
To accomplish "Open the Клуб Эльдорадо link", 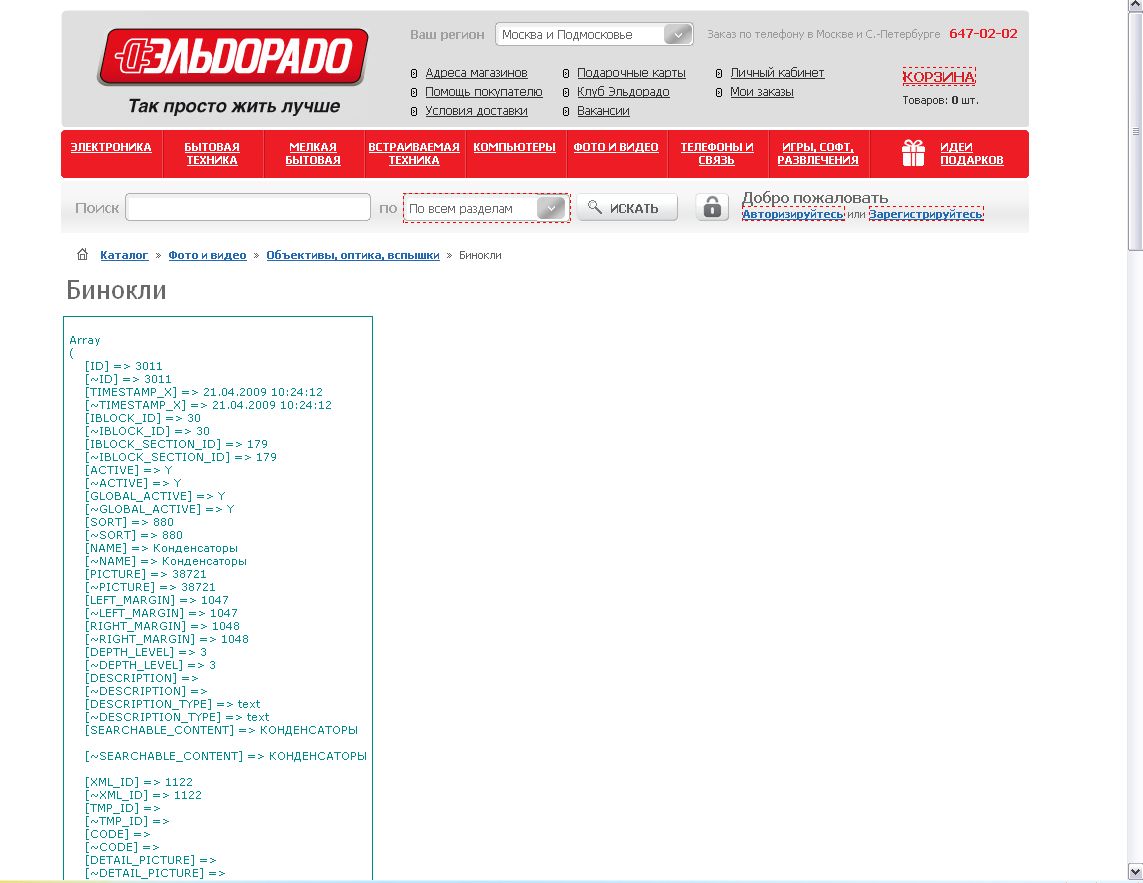I will [x=623, y=92].
